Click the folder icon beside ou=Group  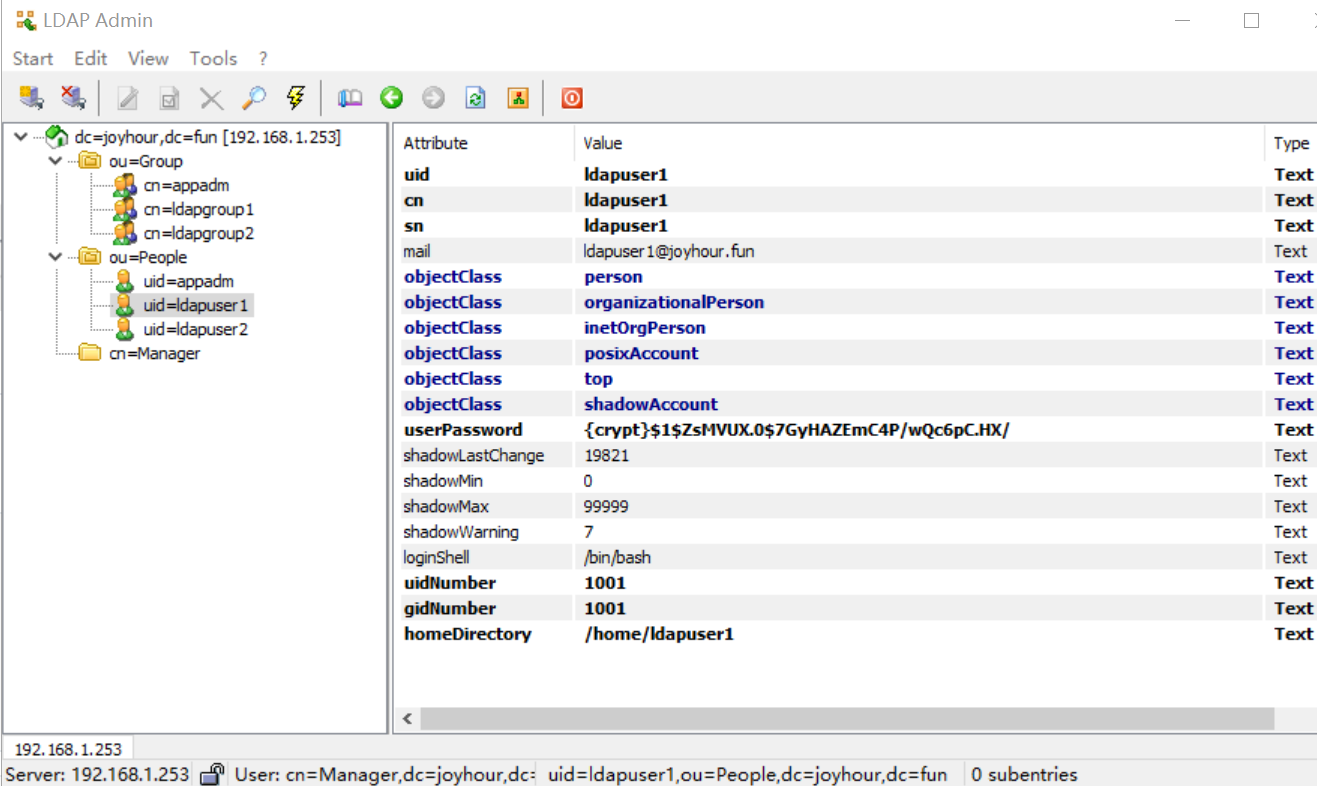(x=90, y=161)
